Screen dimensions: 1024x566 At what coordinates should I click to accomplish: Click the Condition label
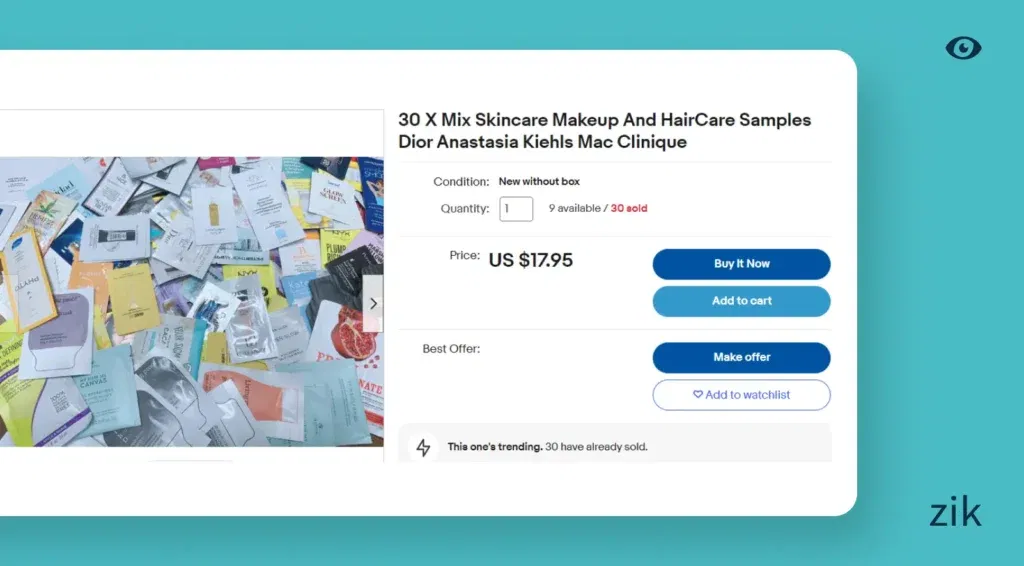(x=461, y=181)
